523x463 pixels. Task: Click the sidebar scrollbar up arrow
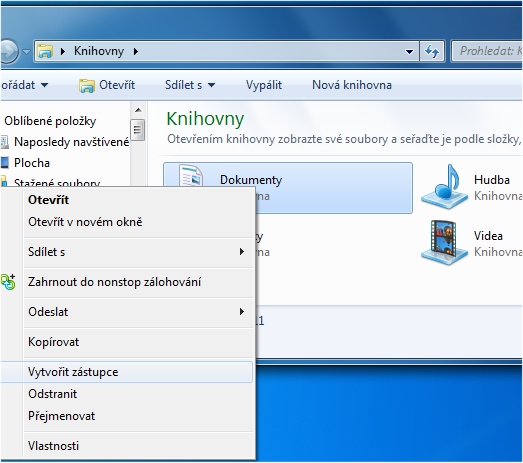point(138,110)
